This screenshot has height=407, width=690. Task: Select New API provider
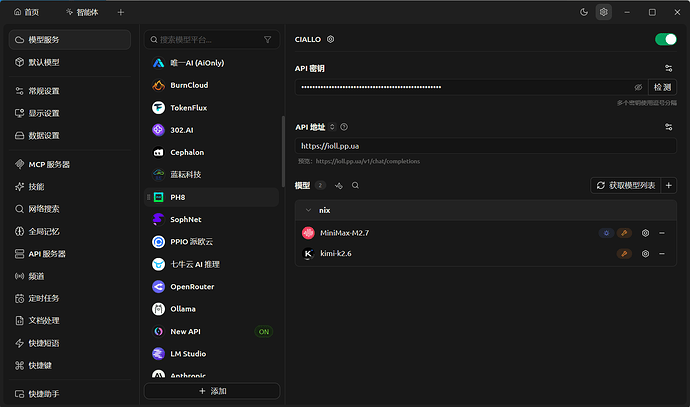coord(212,331)
